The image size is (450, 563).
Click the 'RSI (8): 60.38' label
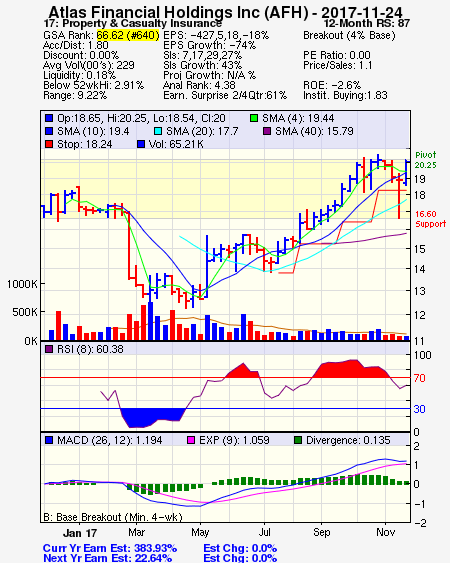pyautogui.click(x=90, y=349)
